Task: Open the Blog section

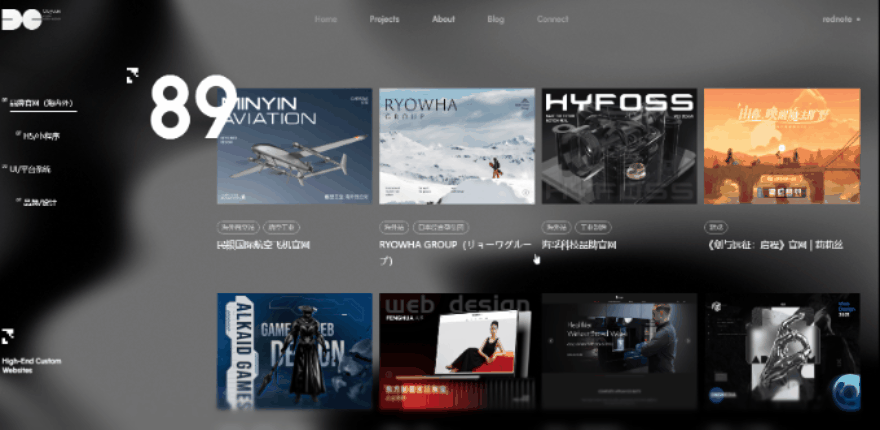Action: [x=496, y=19]
